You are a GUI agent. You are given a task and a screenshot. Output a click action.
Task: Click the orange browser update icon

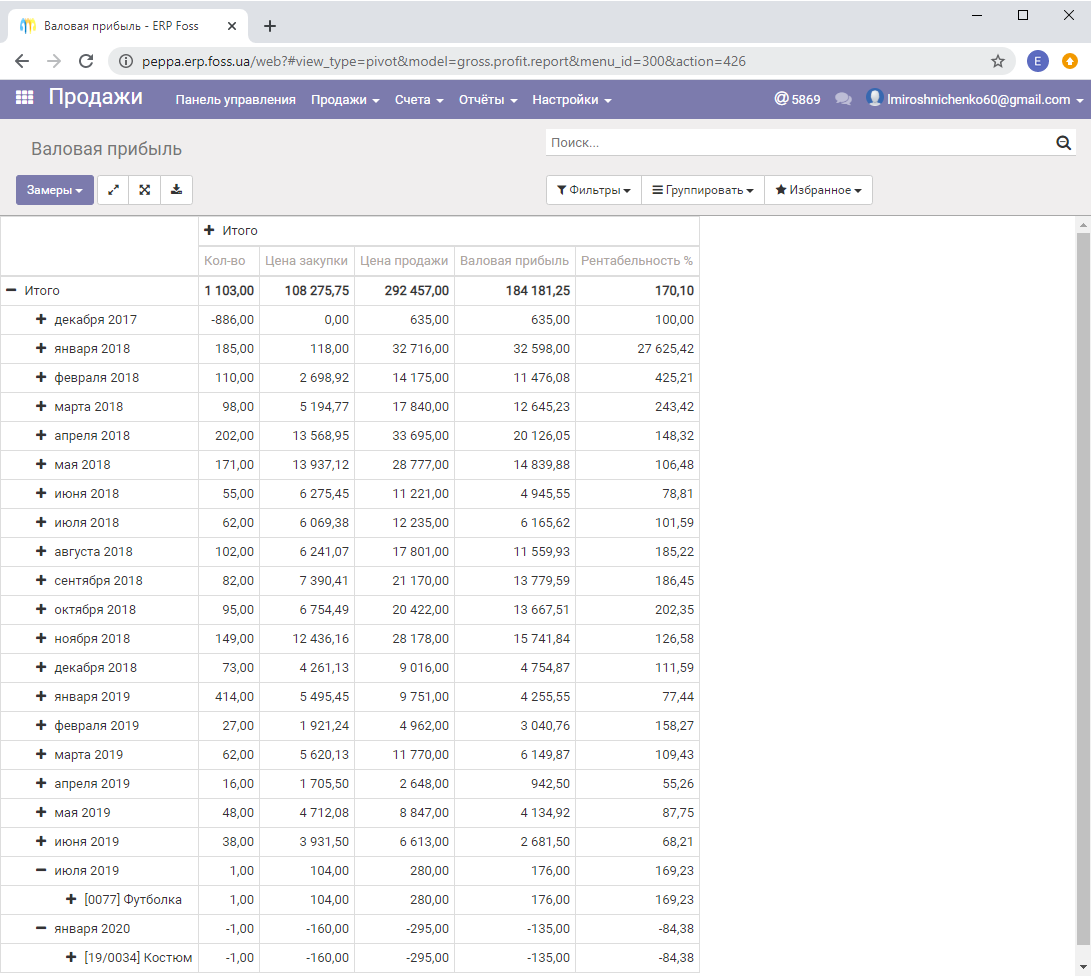click(x=1069, y=61)
